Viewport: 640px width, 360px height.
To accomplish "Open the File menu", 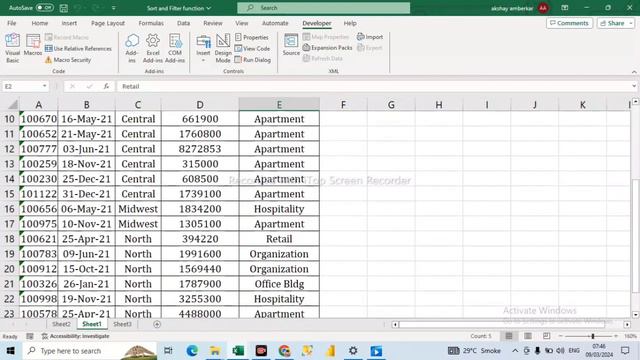I will [x=12, y=23].
